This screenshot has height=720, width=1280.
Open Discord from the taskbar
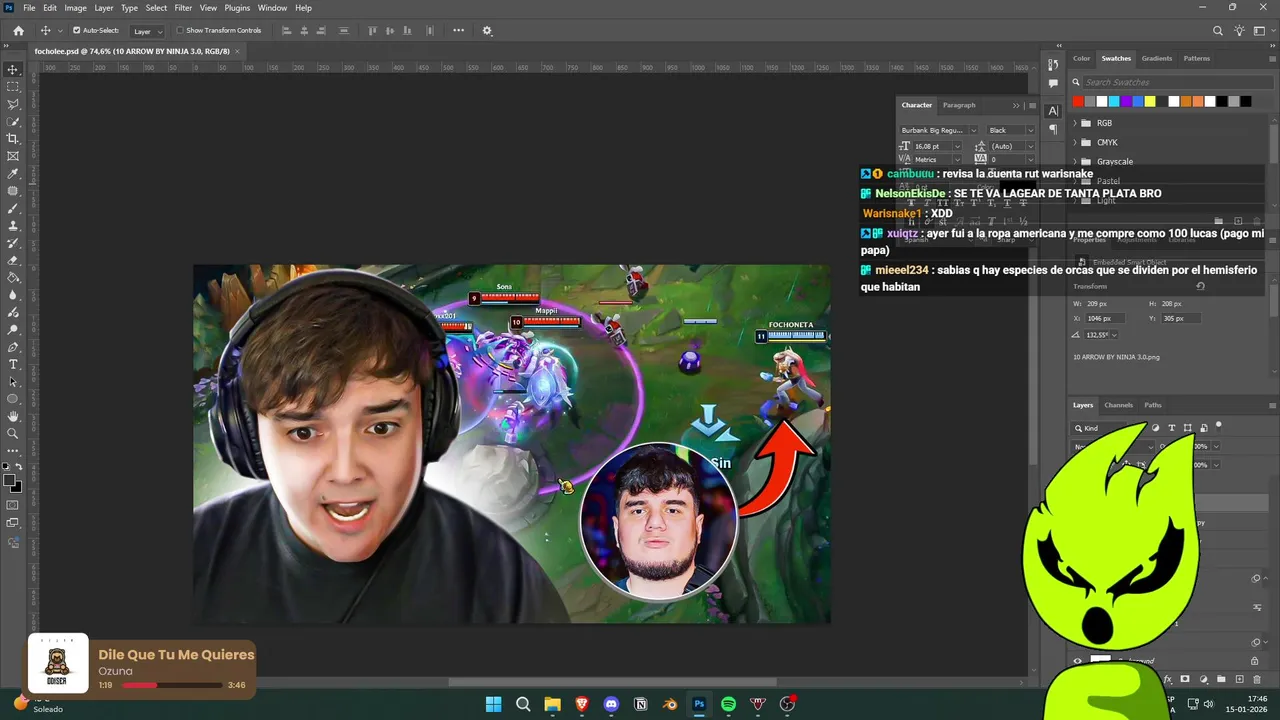(611, 704)
